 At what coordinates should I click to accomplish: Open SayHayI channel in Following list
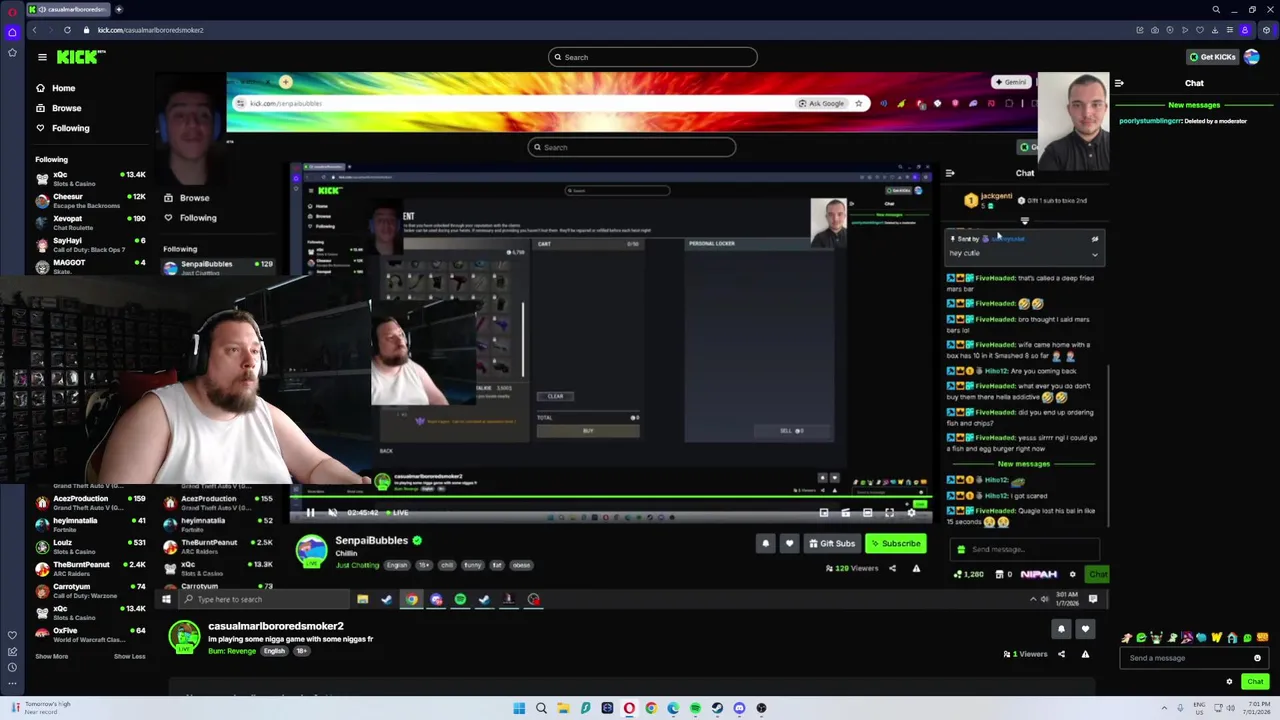[x=91, y=245]
